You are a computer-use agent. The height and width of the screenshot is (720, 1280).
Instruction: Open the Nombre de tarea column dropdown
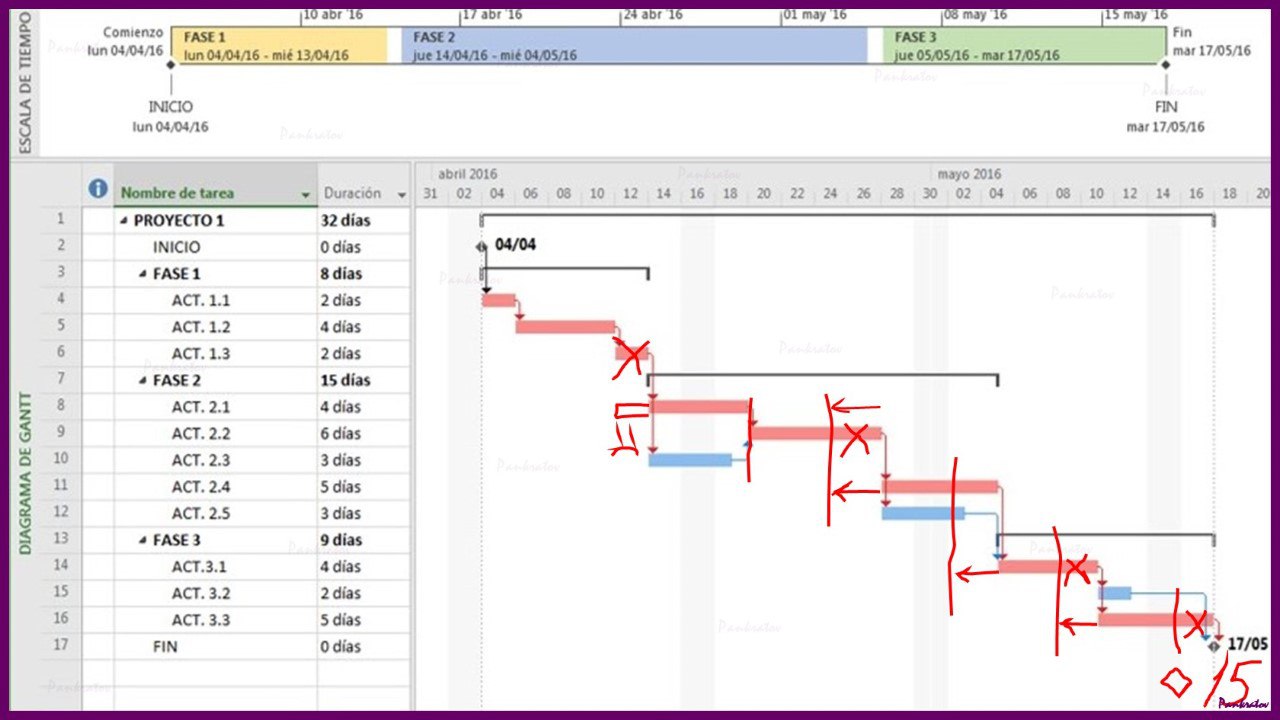click(x=306, y=195)
